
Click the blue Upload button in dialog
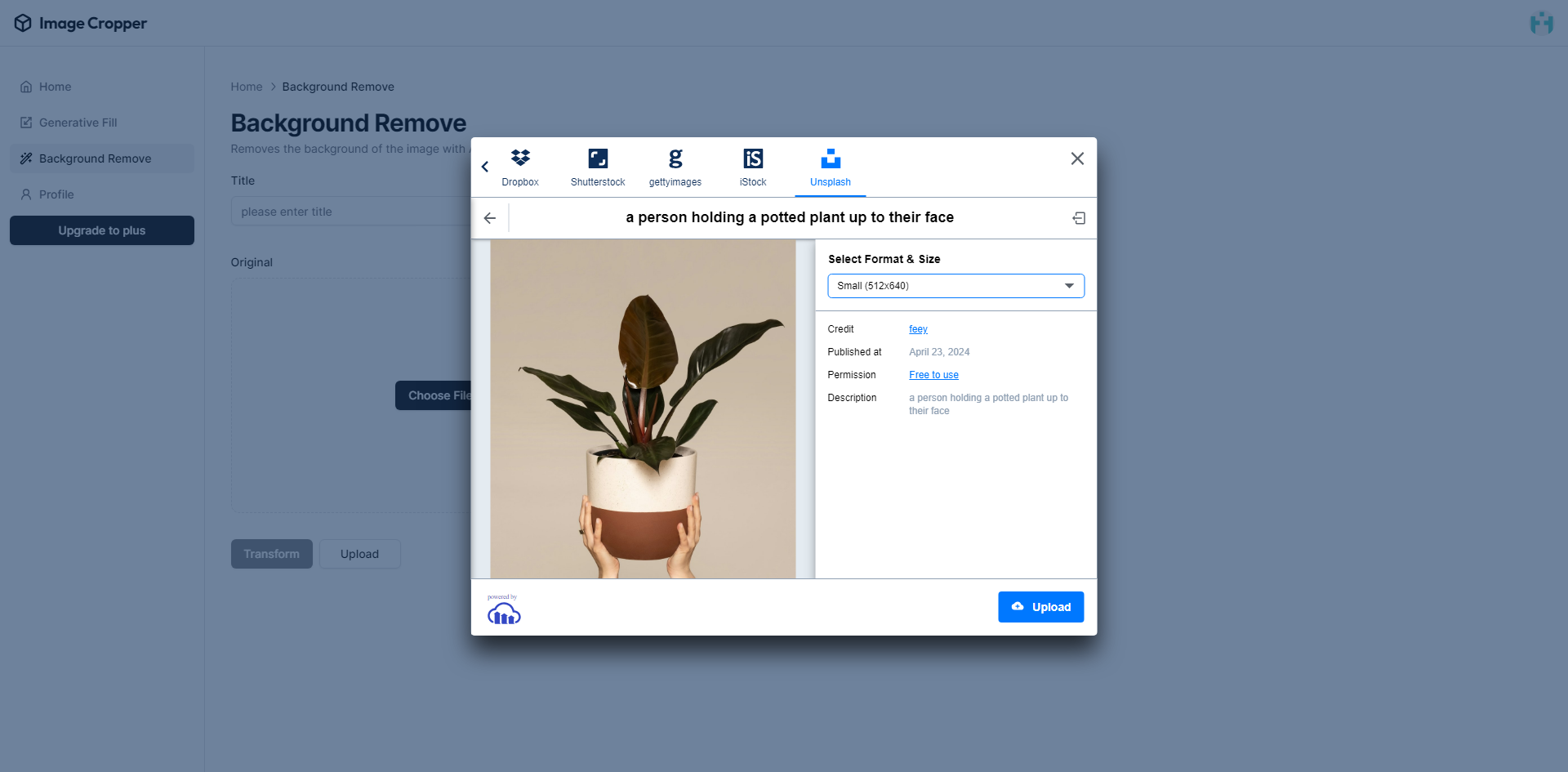coord(1040,607)
